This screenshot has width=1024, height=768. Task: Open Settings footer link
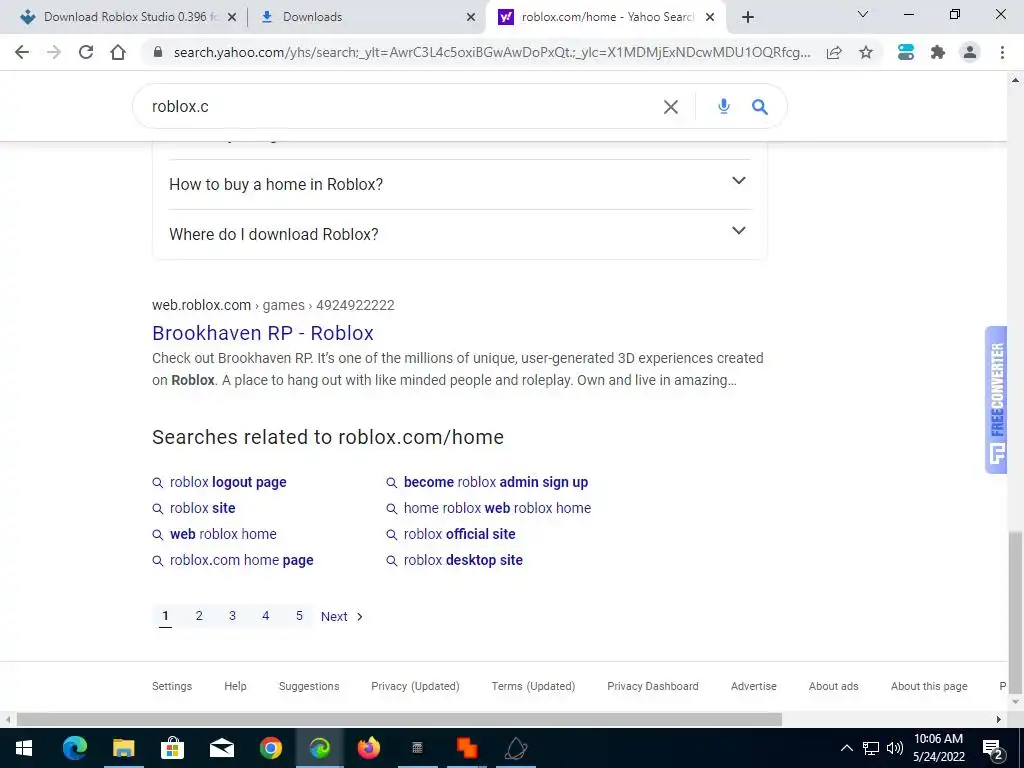point(172,686)
